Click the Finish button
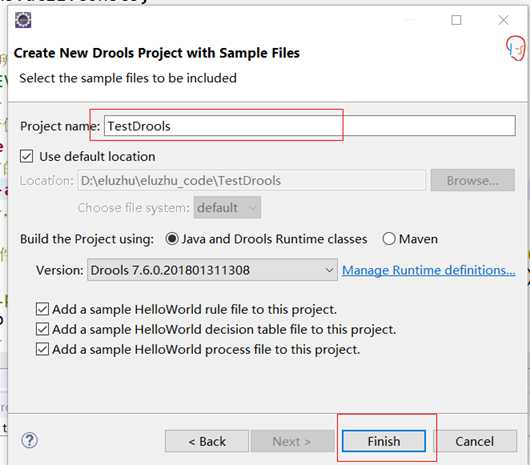530x465 pixels. tap(384, 441)
